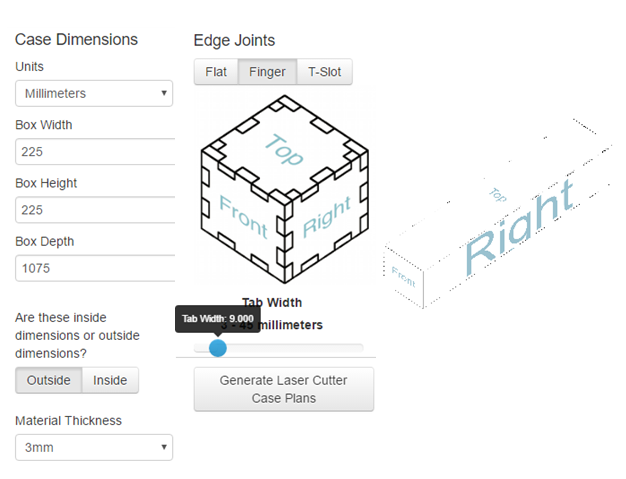Choose the Finger edge joint type
This screenshot has width=626, height=479.
coord(267,72)
